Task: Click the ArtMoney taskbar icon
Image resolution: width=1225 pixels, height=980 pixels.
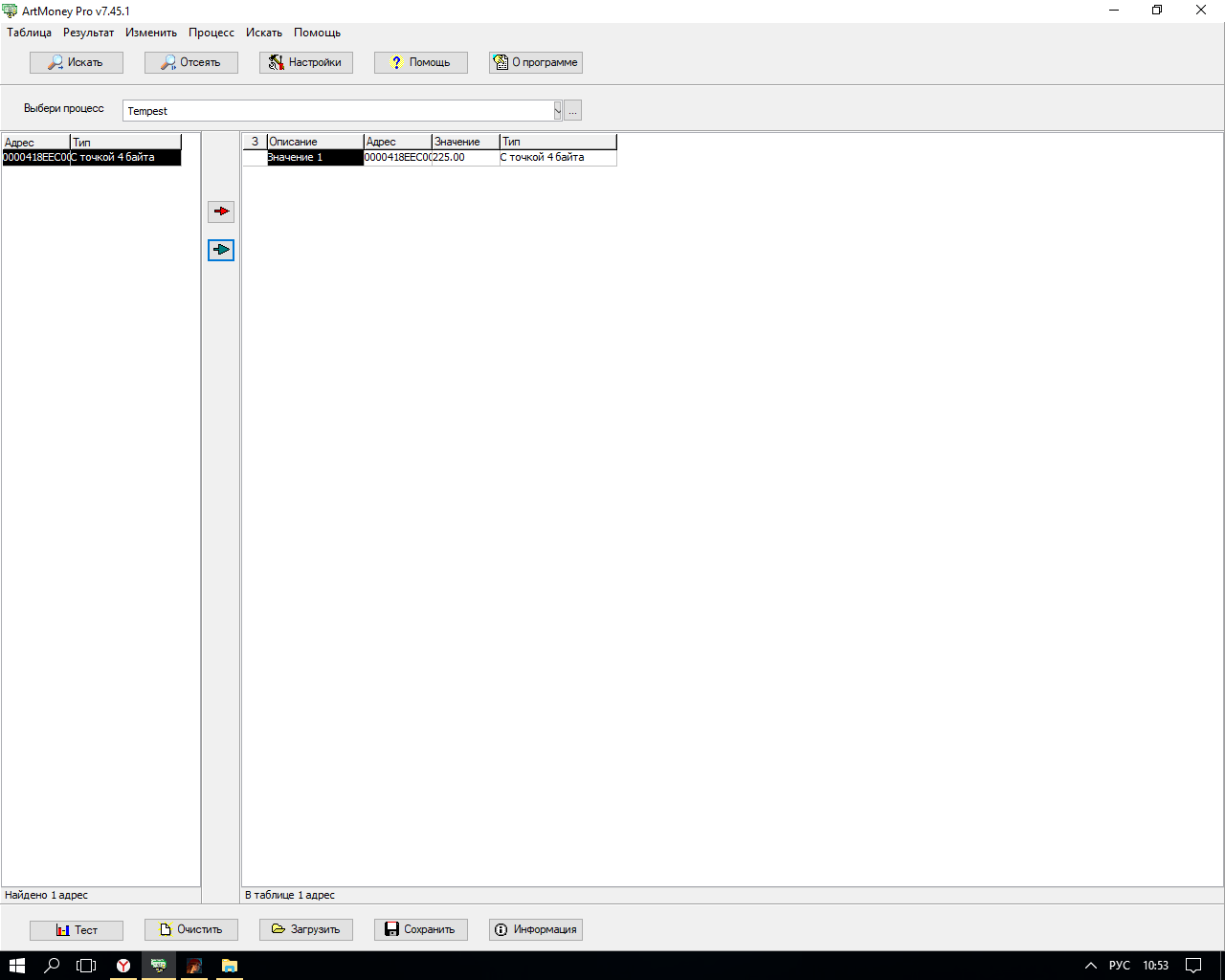Action: (159, 966)
